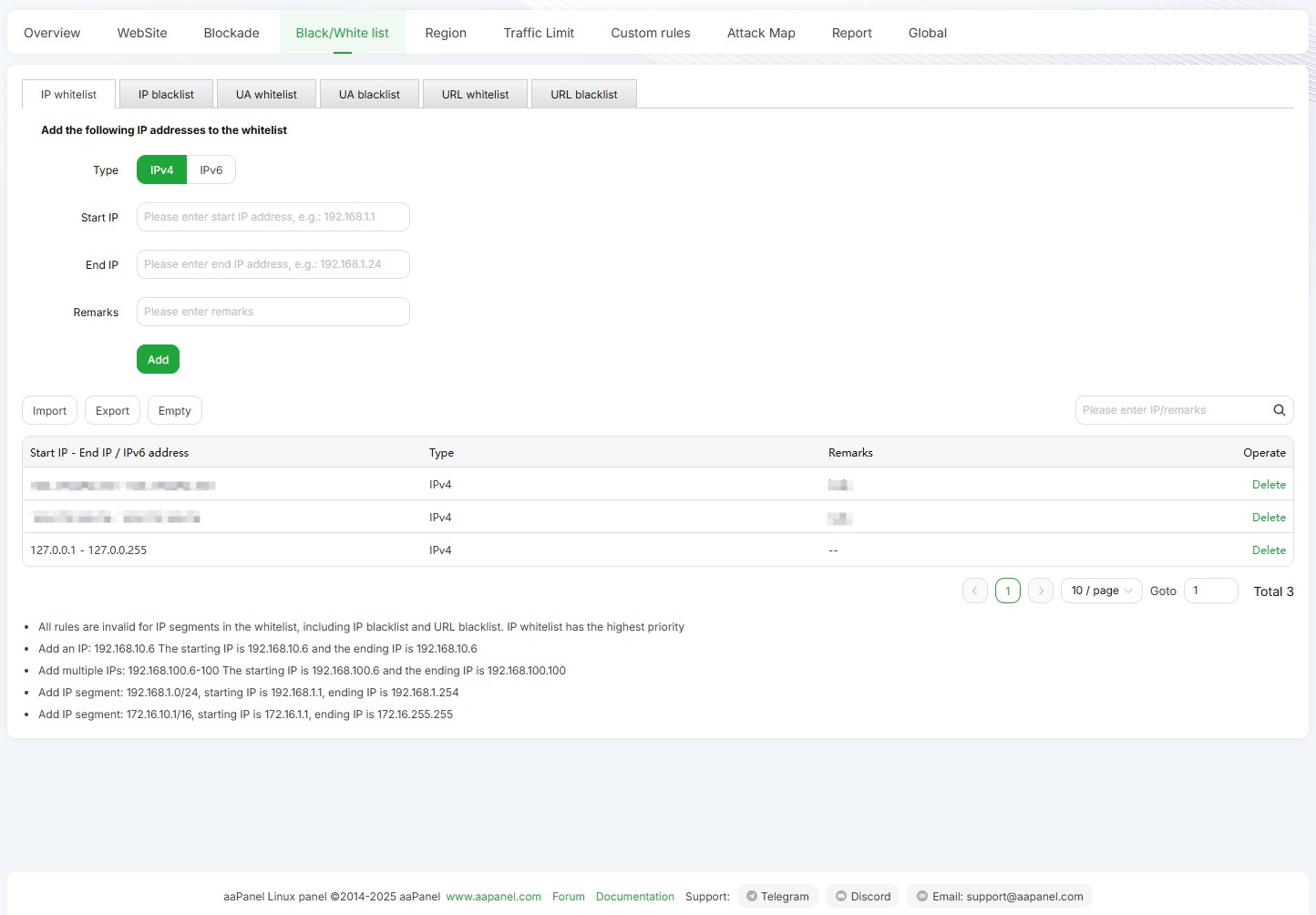Delete the 127.0.0.1 whitelist entry
Viewport: 1316px width, 915px height.
pyautogui.click(x=1269, y=550)
